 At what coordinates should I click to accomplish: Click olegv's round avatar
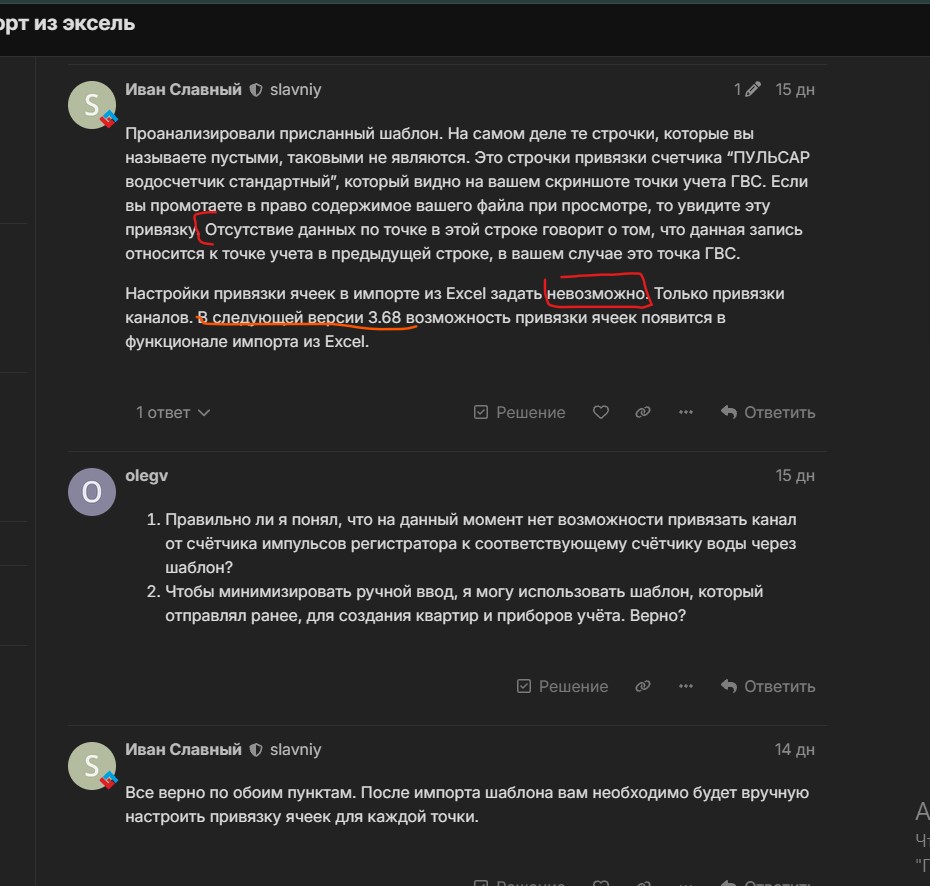[92, 492]
